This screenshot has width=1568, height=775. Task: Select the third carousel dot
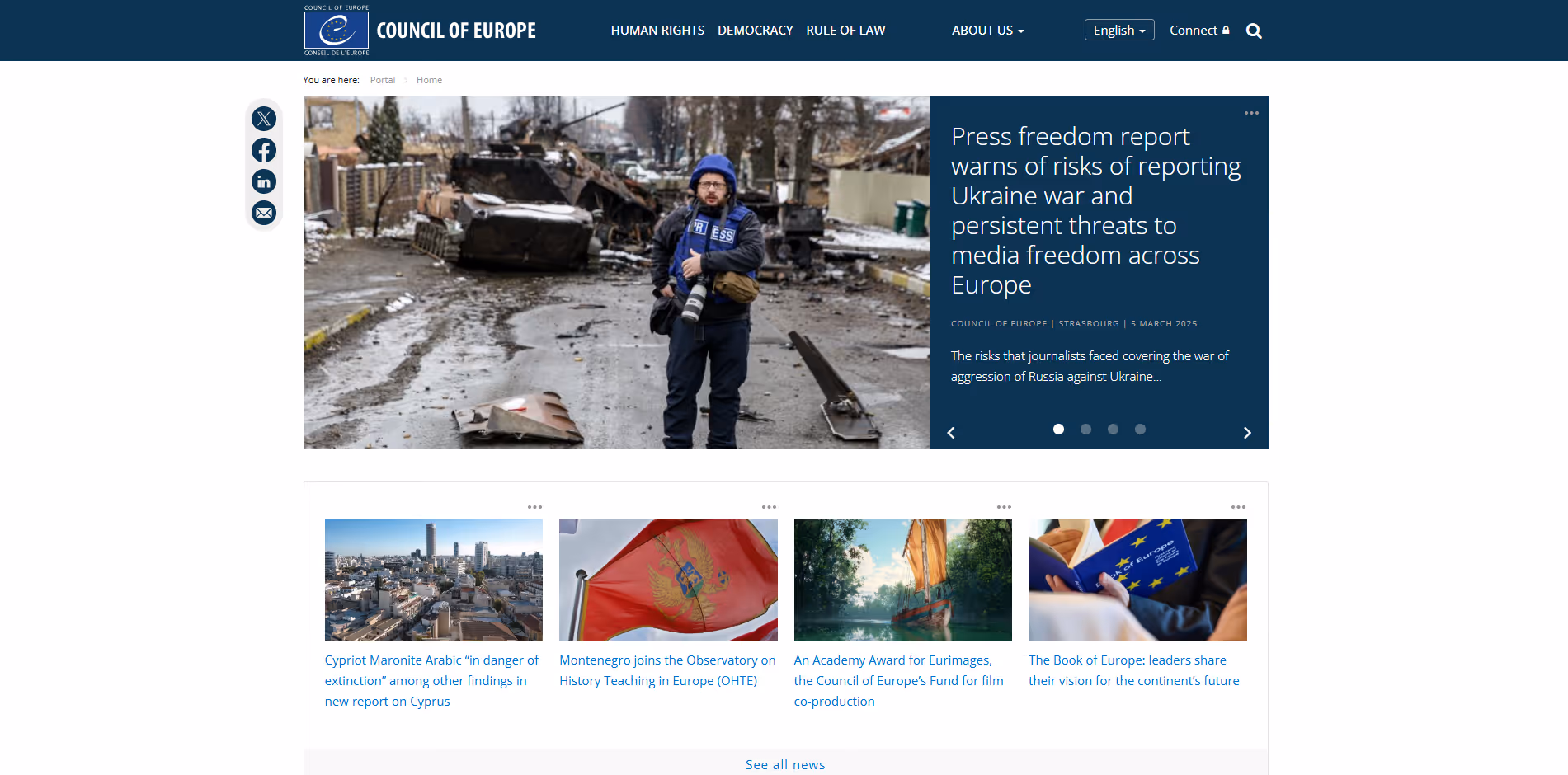click(1113, 429)
